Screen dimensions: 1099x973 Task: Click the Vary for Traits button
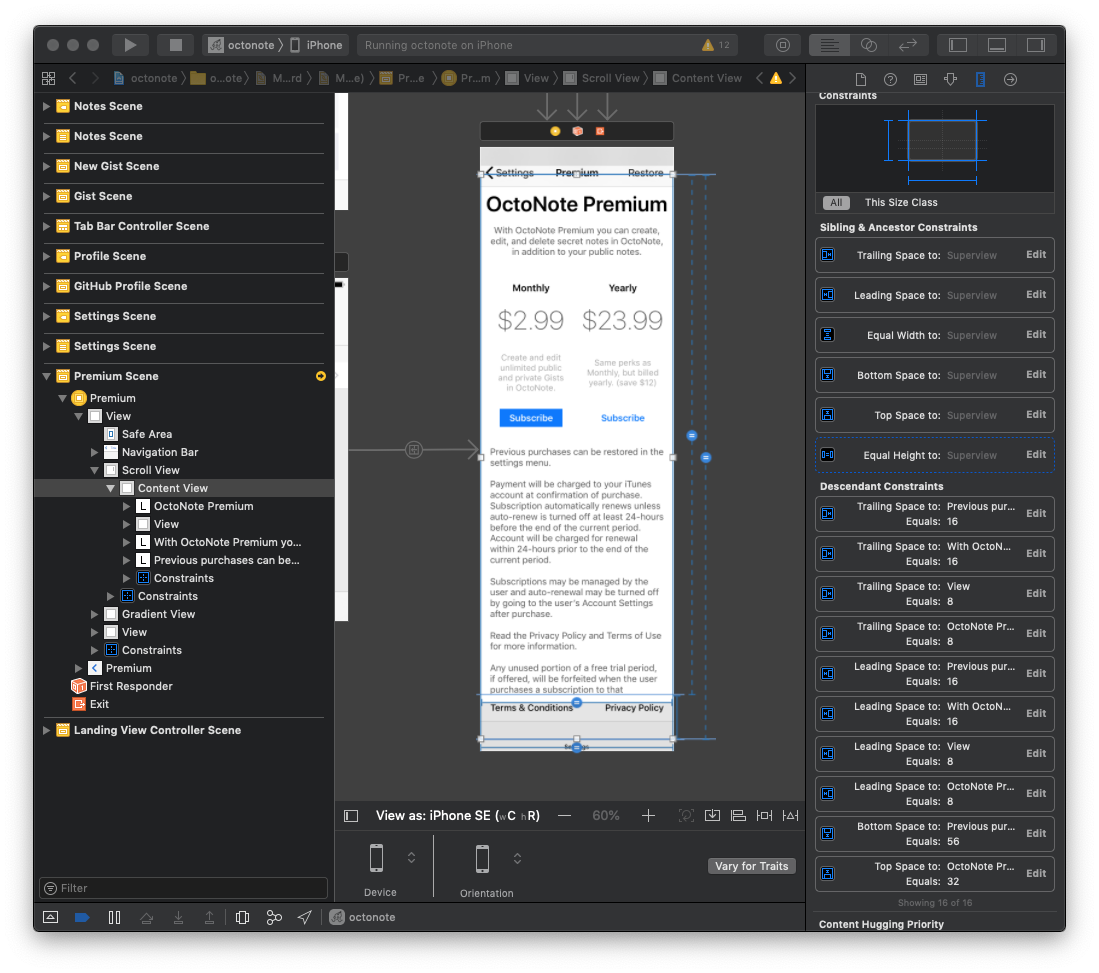click(x=751, y=866)
